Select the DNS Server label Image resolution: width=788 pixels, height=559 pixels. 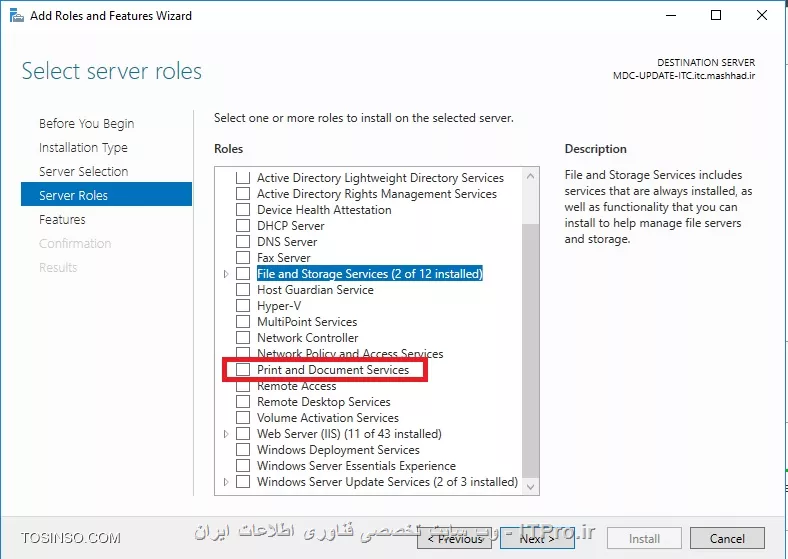tap(287, 242)
